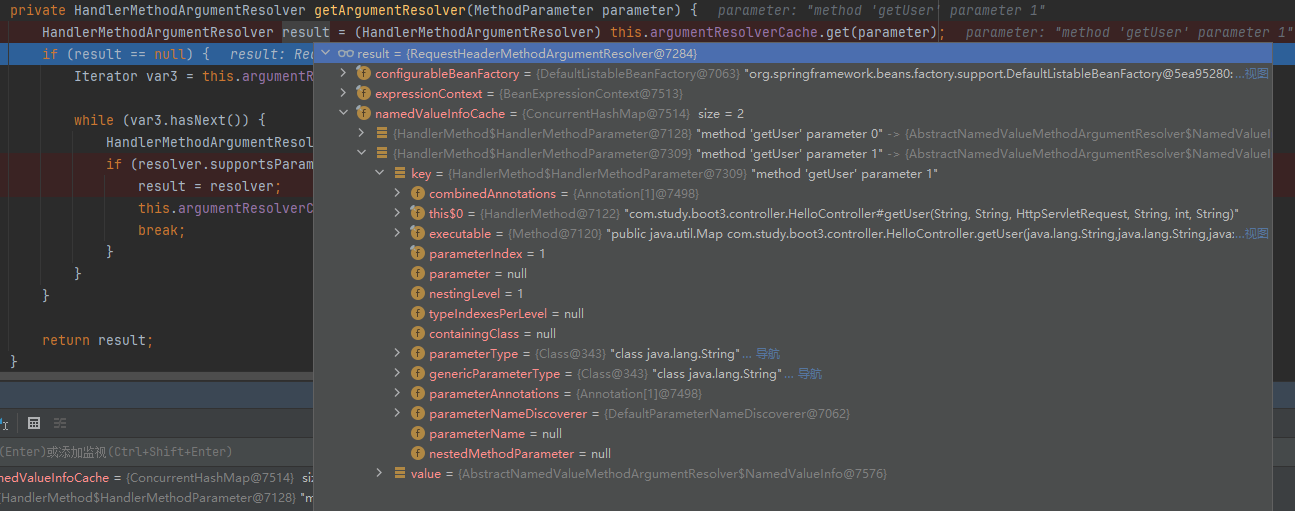1295x511 pixels.
Task: Click the field icon of combinedAnnotations
Action: [418, 193]
